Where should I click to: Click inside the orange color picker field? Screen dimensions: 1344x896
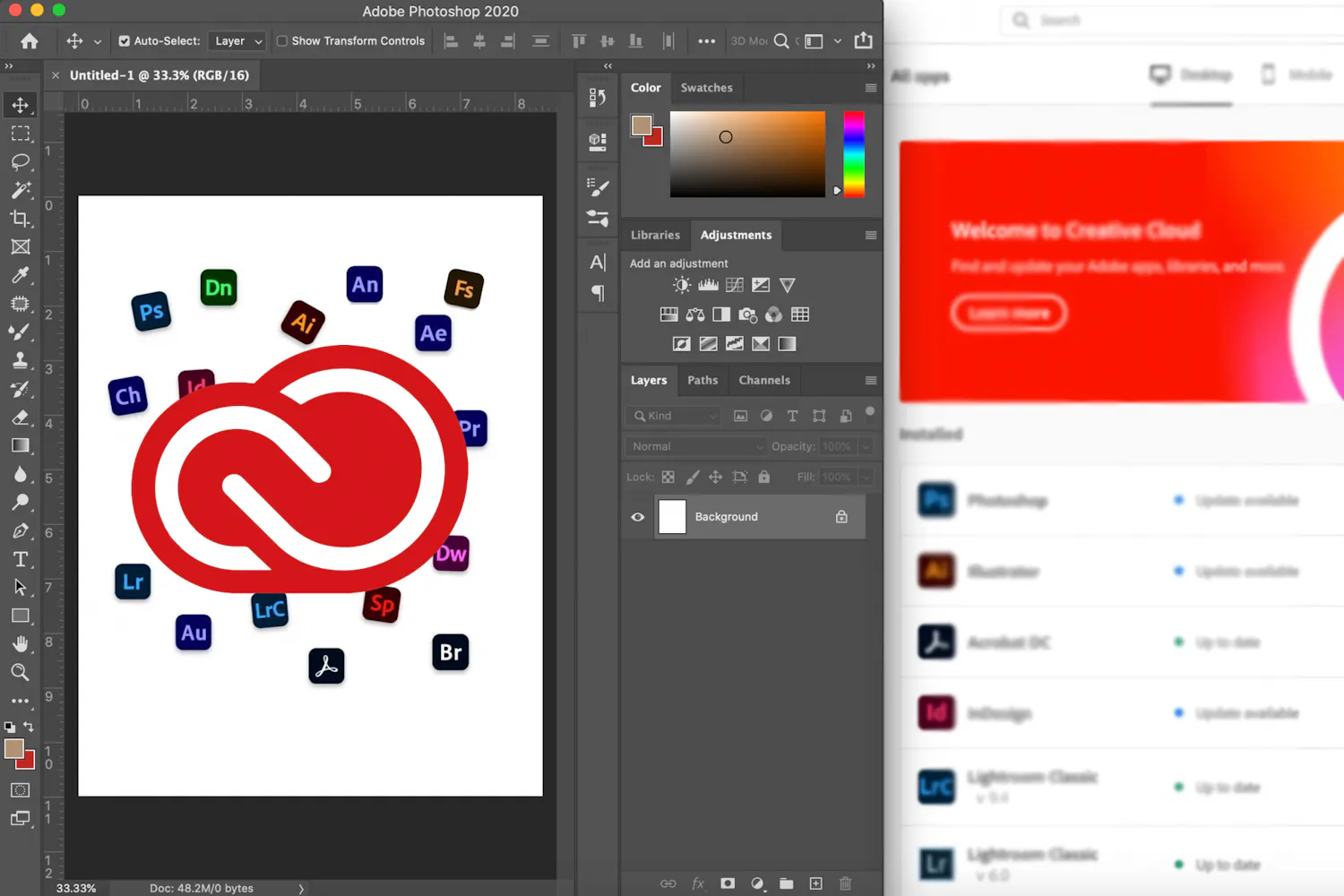coord(747,154)
